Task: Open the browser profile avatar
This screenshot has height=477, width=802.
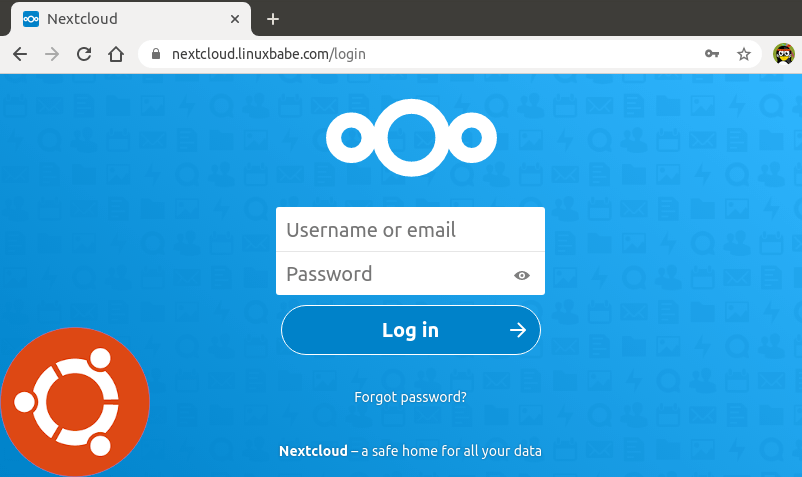Action: [784, 54]
